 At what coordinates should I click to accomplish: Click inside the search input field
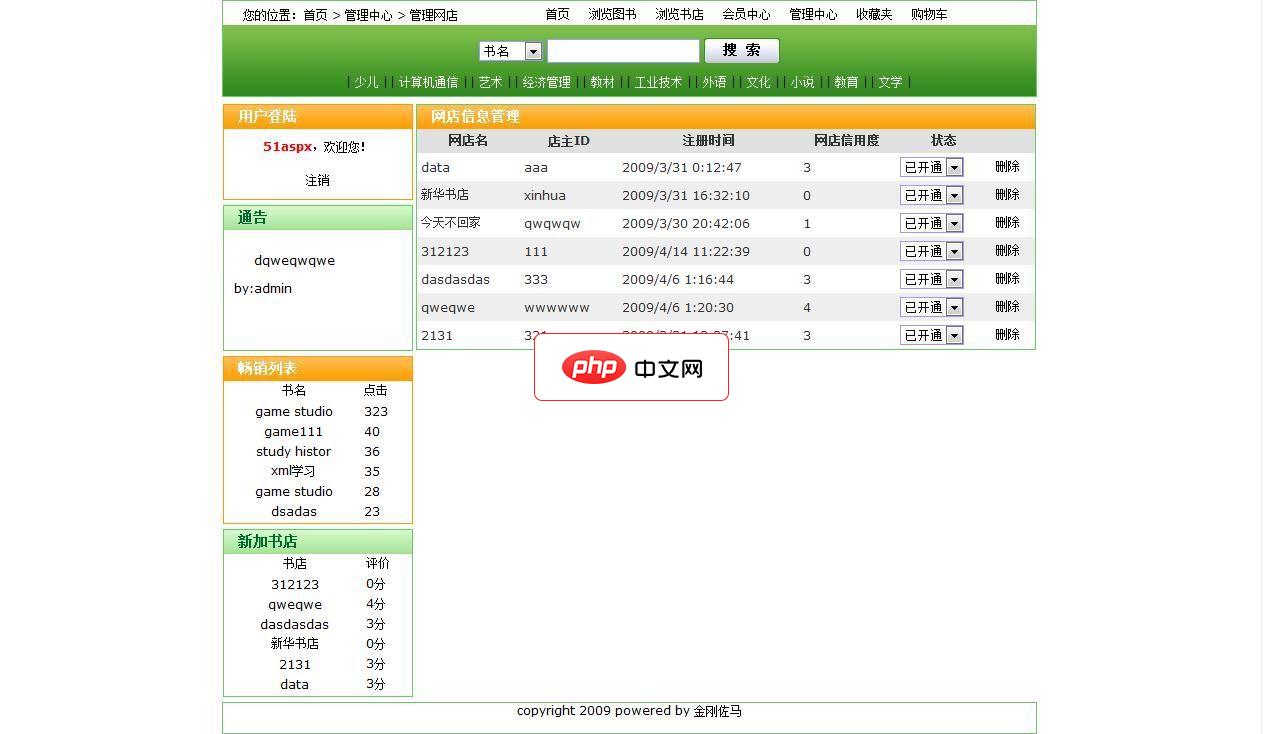[x=622, y=50]
